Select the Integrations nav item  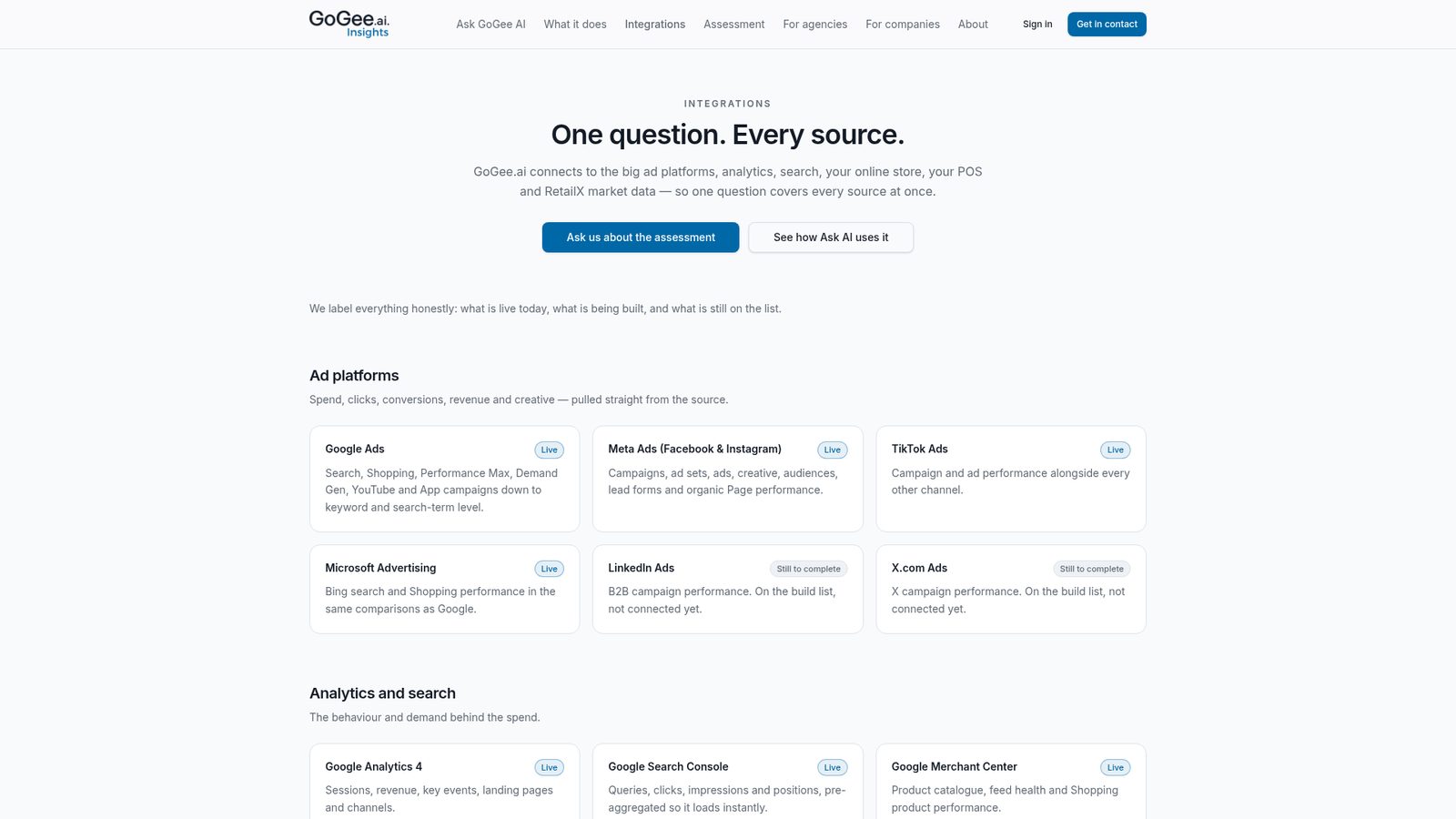655,25
